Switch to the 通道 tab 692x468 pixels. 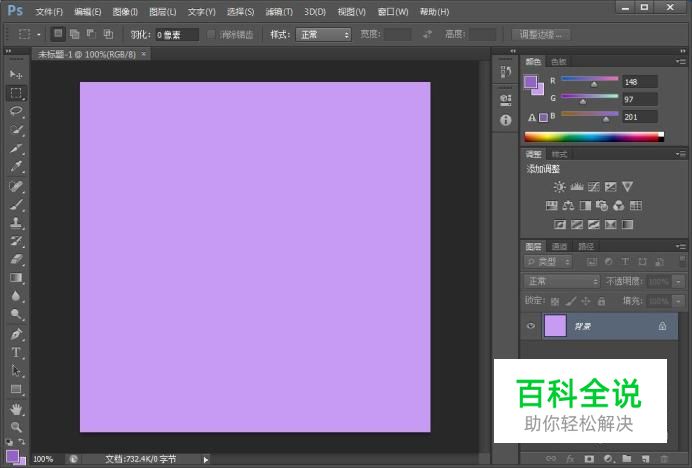coord(559,246)
